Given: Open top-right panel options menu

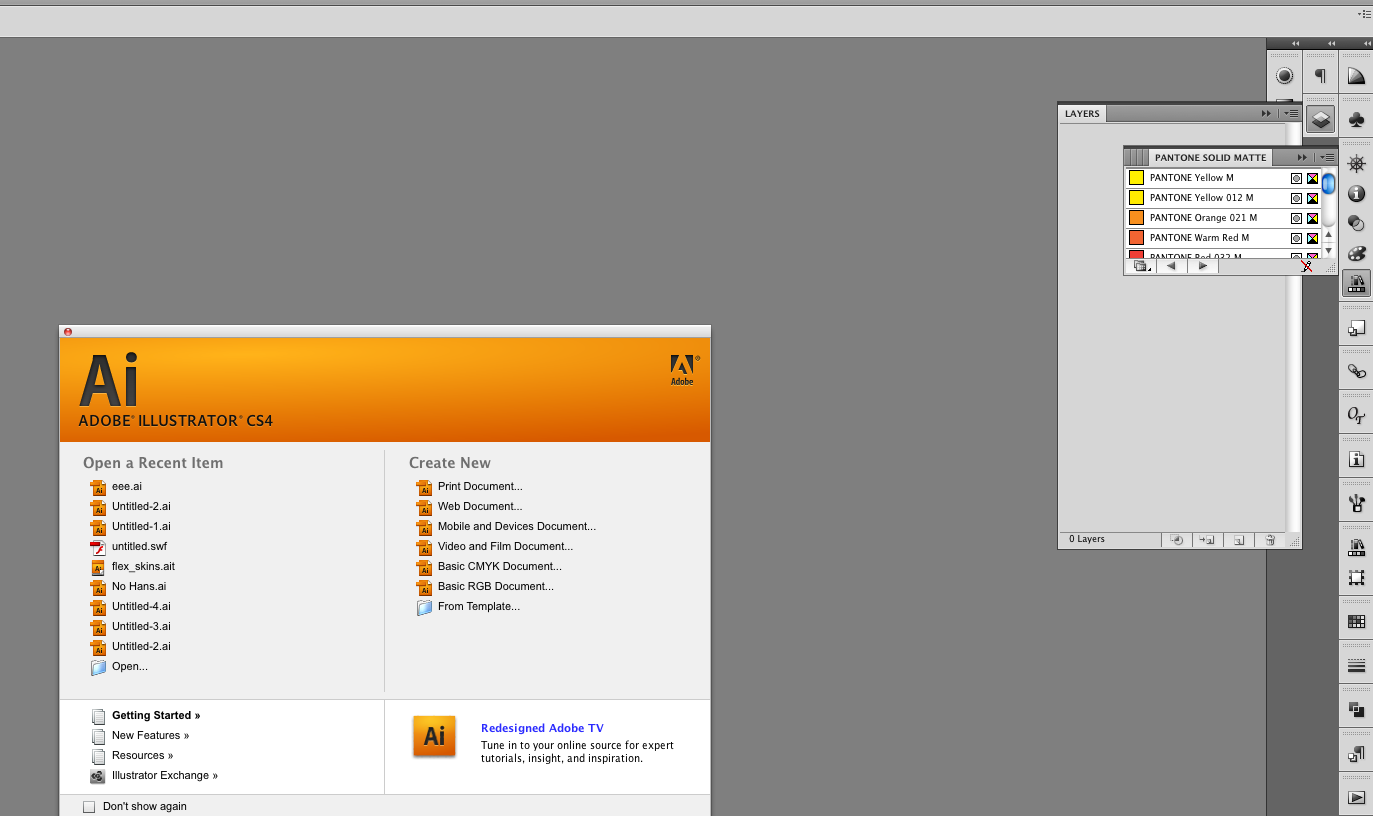Looking at the screenshot, I should click(x=1364, y=14).
